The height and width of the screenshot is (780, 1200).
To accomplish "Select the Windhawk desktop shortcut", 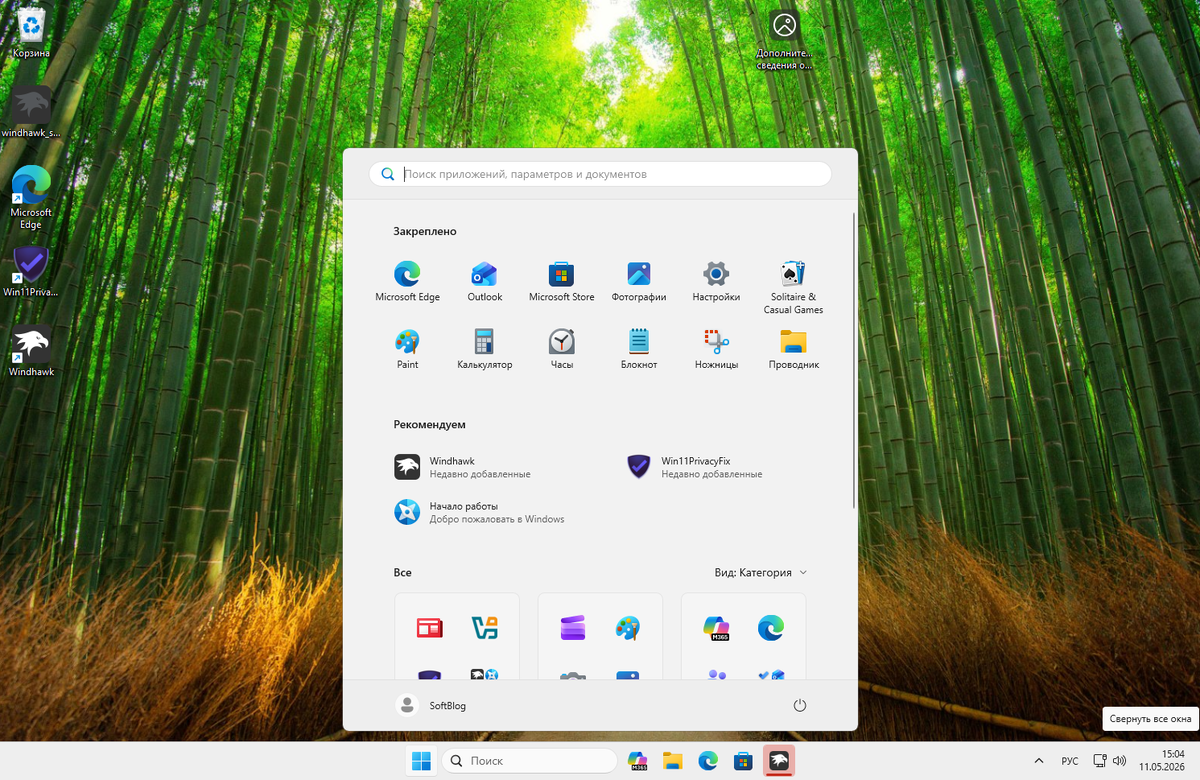I will (x=31, y=351).
